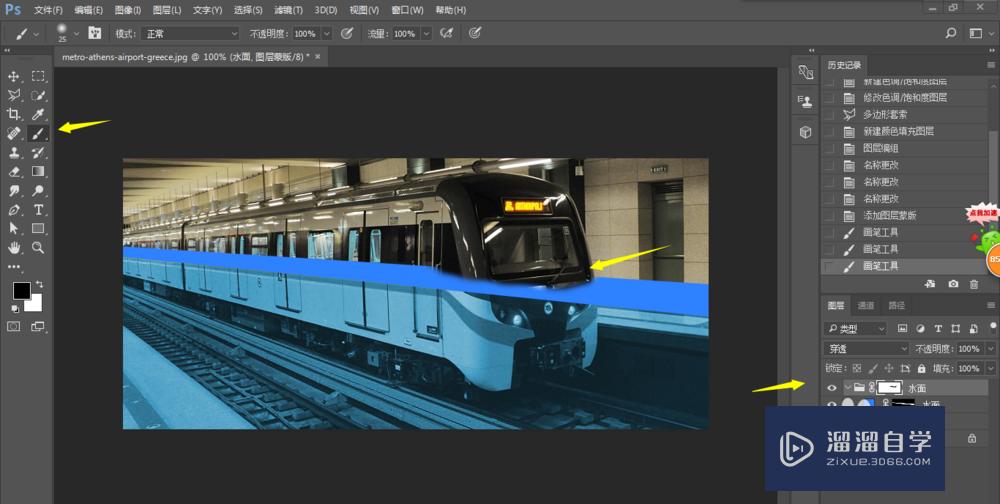The width and height of the screenshot is (1000, 504).
Task: Hide the 水面 group layer visibility
Action: [831, 387]
